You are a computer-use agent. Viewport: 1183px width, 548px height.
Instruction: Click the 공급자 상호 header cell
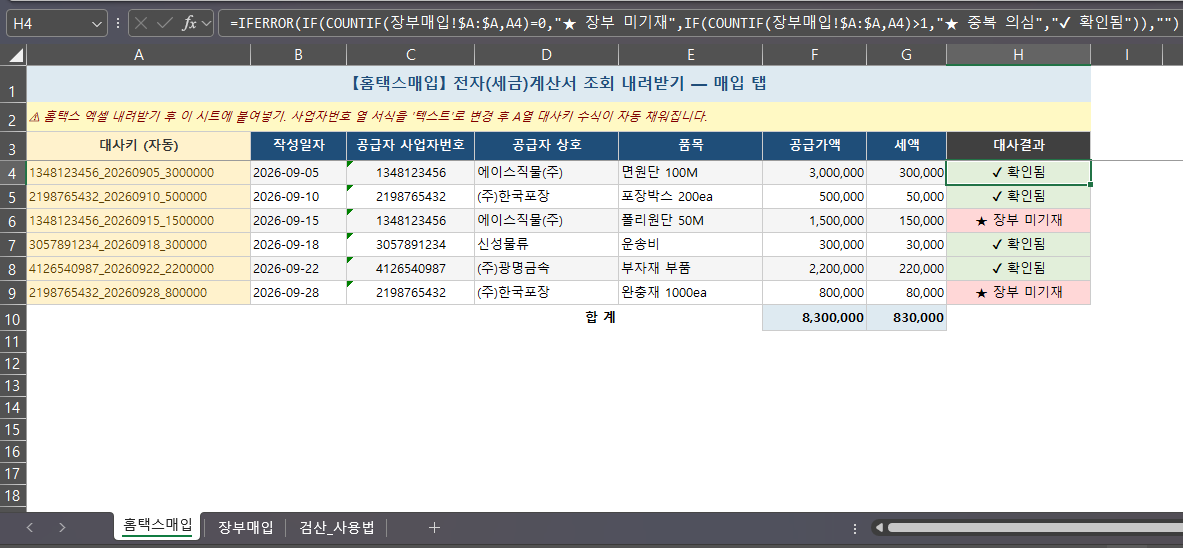click(546, 146)
